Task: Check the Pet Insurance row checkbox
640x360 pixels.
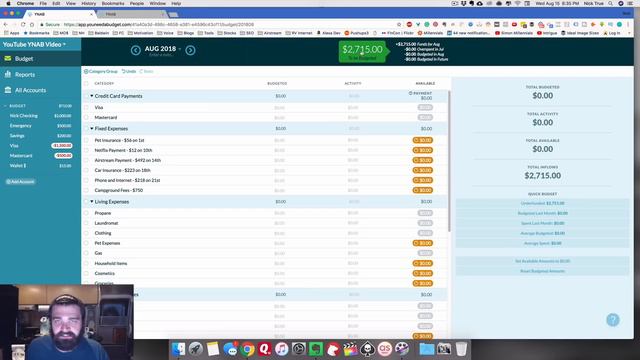Action: tap(86, 140)
